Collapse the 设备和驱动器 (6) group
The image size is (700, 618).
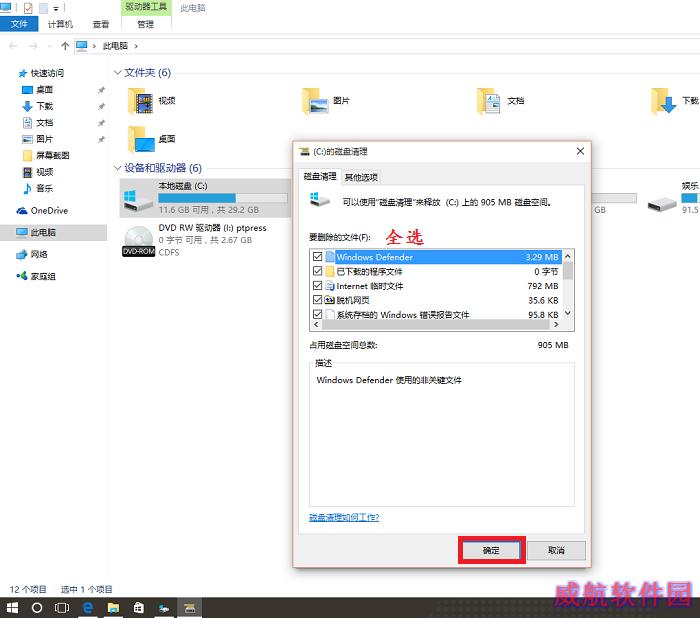pyautogui.click(x=117, y=168)
